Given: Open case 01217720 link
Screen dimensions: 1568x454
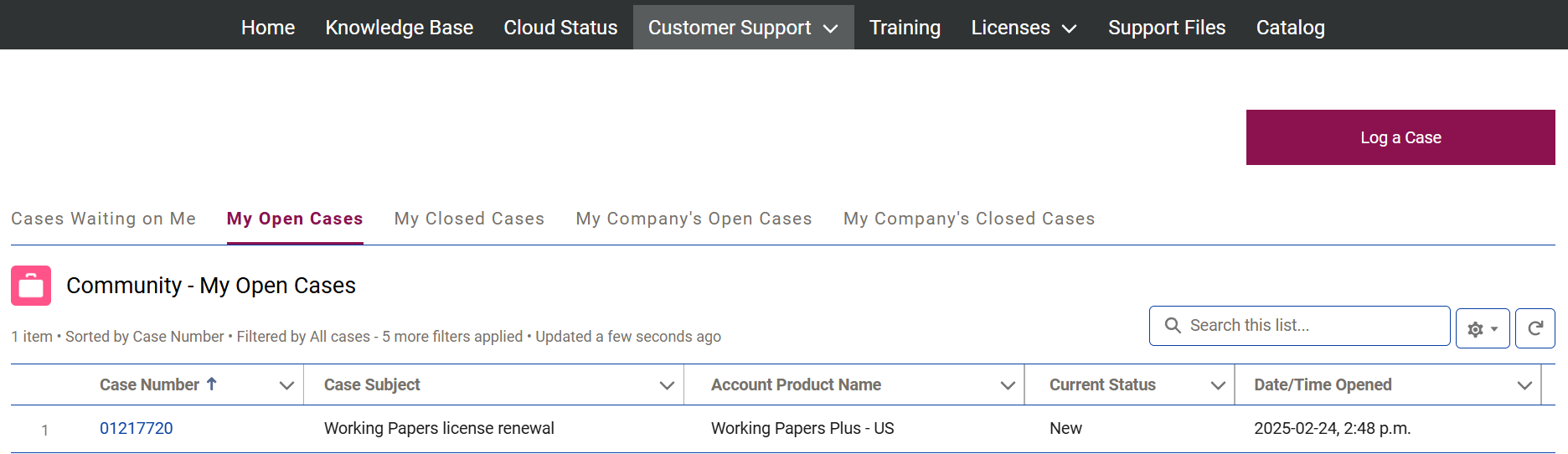Looking at the screenshot, I should point(136,428).
